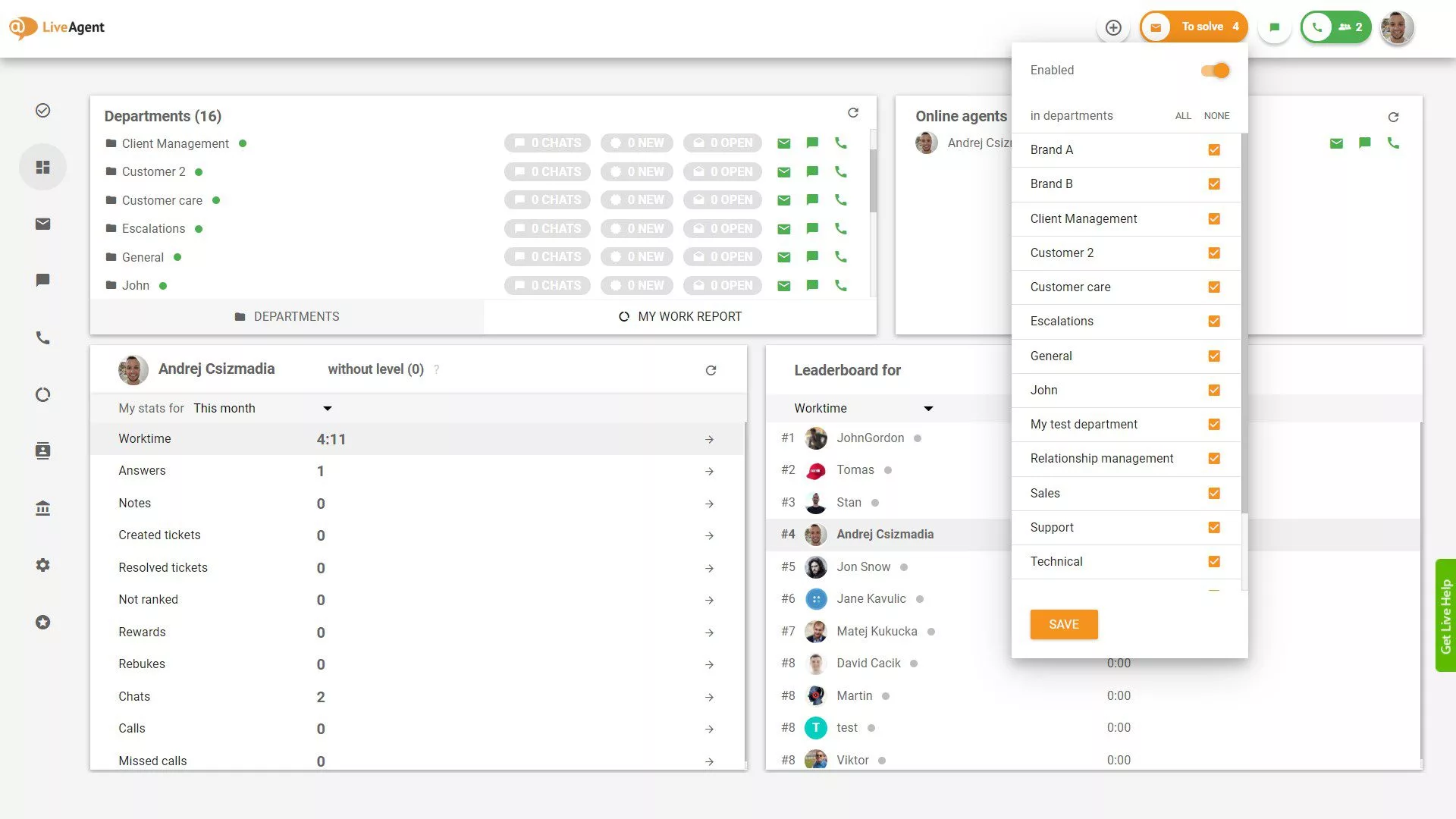Open Knowledge base icon in left sidebar

42,508
